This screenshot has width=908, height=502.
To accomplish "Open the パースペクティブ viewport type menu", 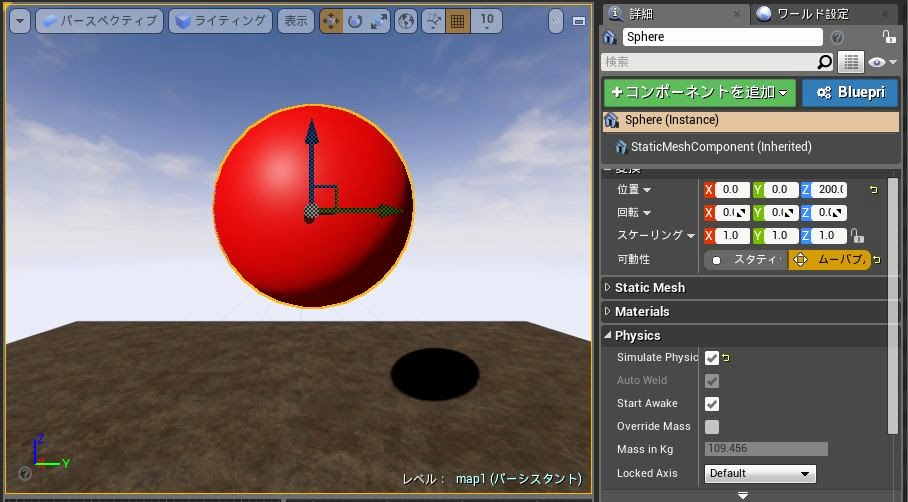I will 99,21.
